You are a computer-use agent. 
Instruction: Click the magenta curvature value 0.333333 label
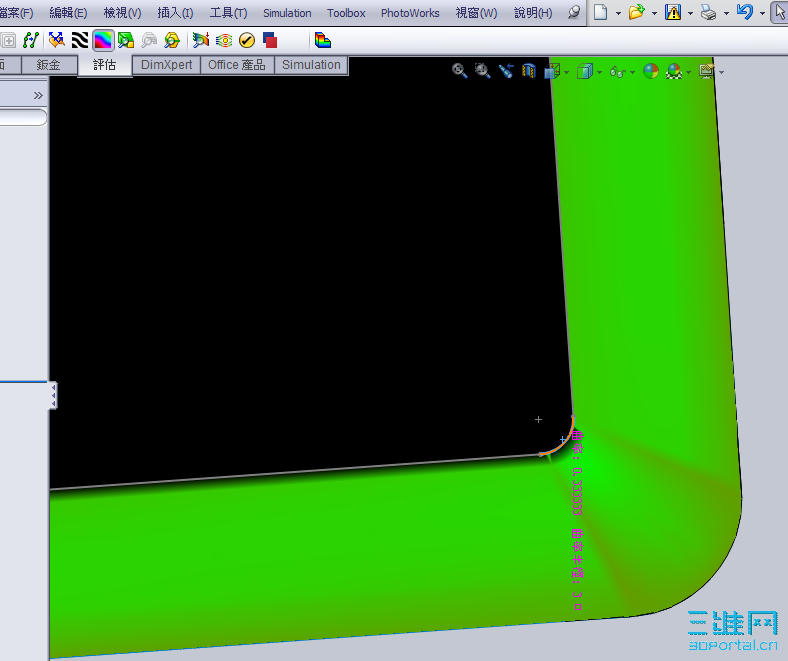tap(577, 491)
